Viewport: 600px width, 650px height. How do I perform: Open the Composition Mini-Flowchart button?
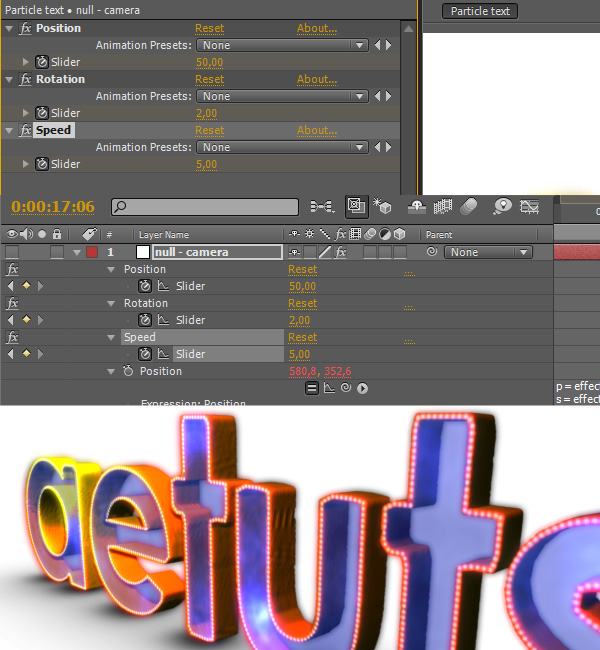click(x=322, y=206)
